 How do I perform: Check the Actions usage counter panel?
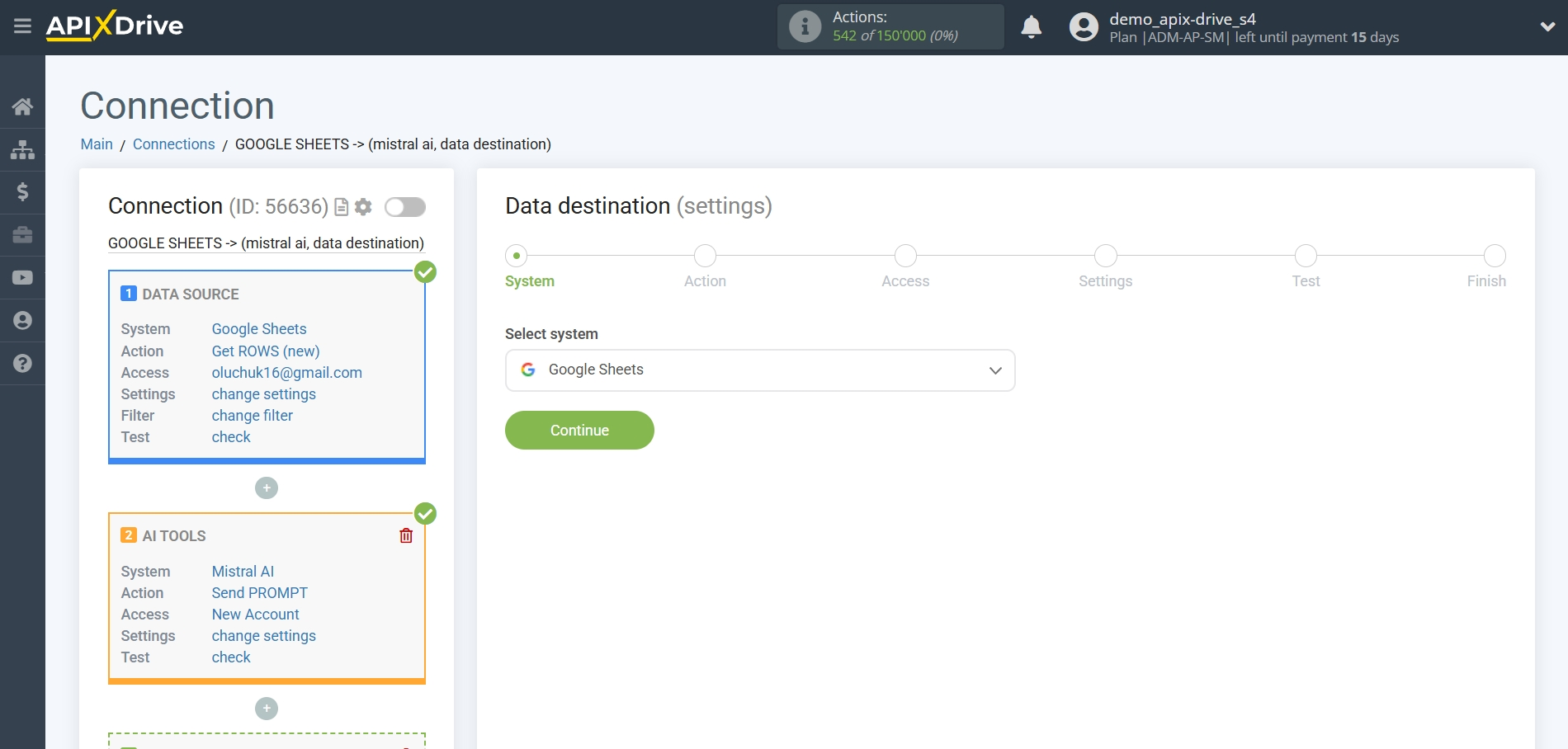[x=890, y=26]
